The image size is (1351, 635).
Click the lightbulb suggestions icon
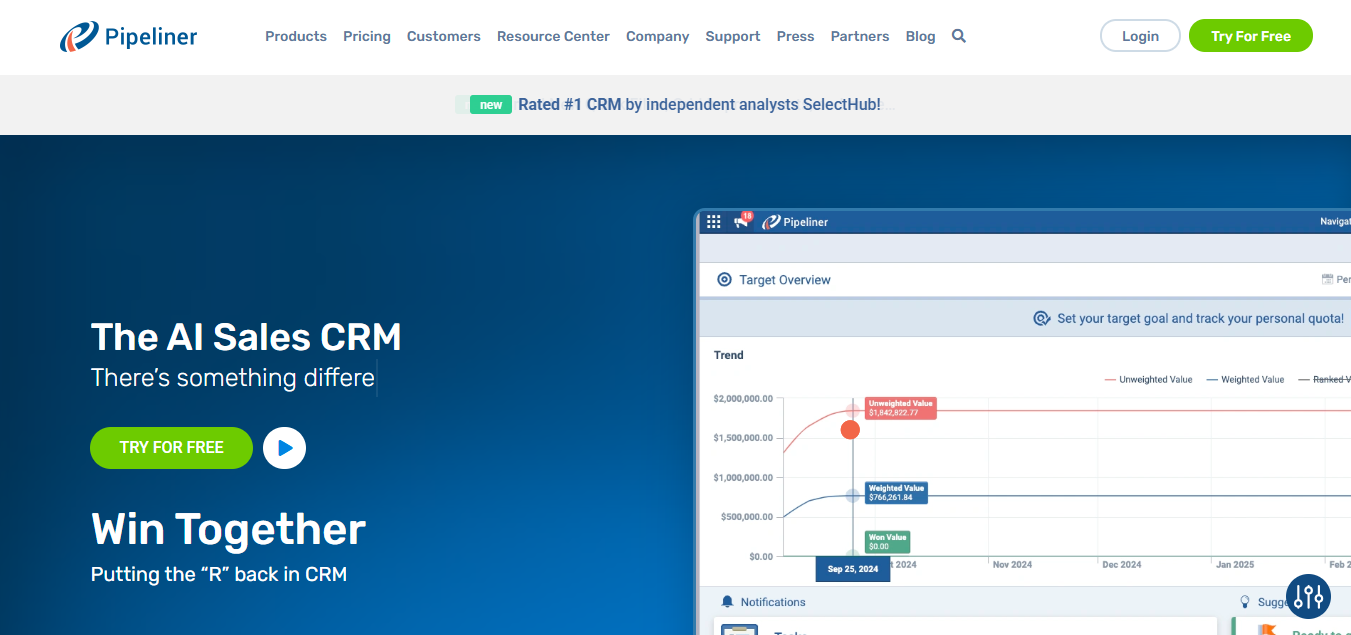pyautogui.click(x=1245, y=602)
